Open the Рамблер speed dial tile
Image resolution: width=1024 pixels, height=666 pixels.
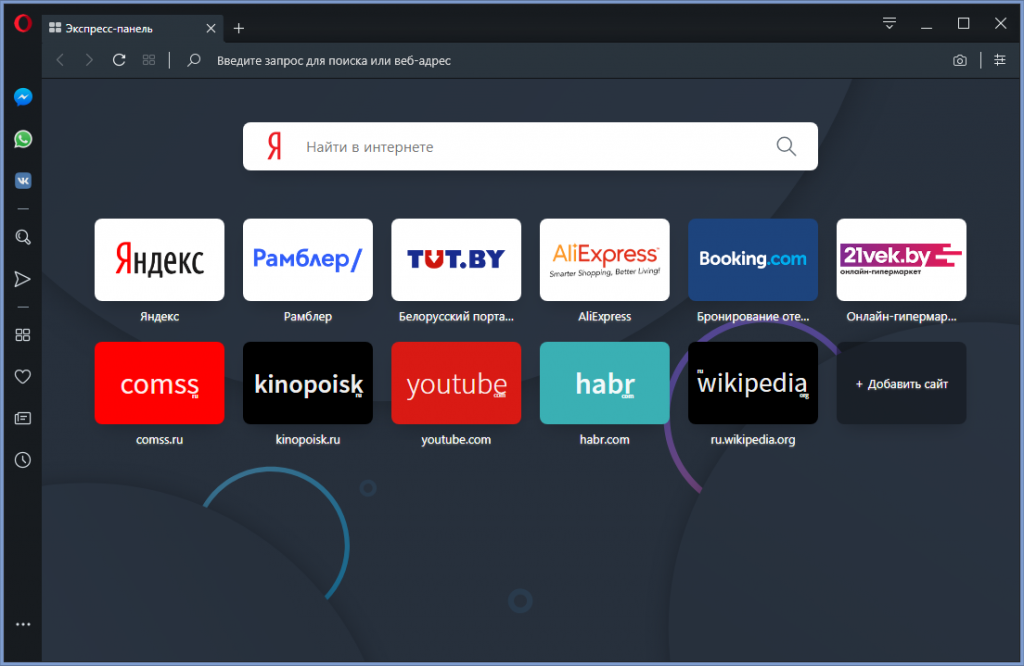click(308, 260)
